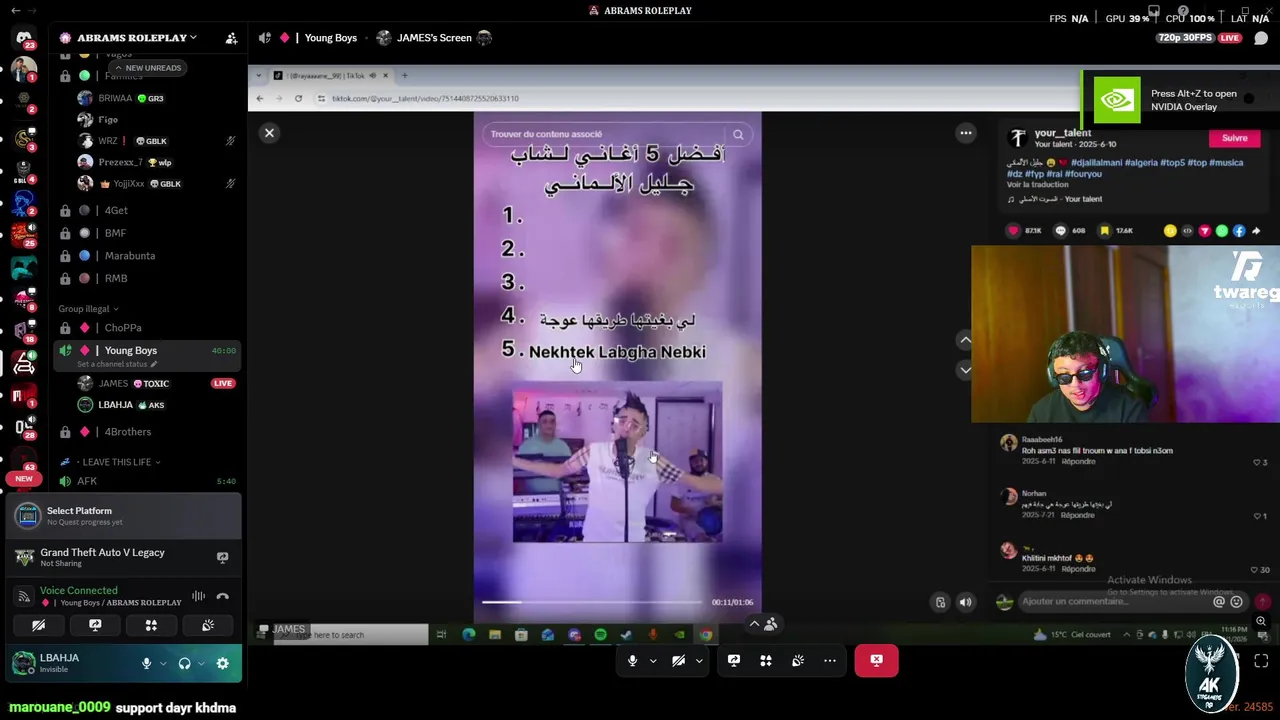Viewport: 1280px width, 720px height.
Task: Open Spotify in the streamed taskbar
Action: coord(600,635)
